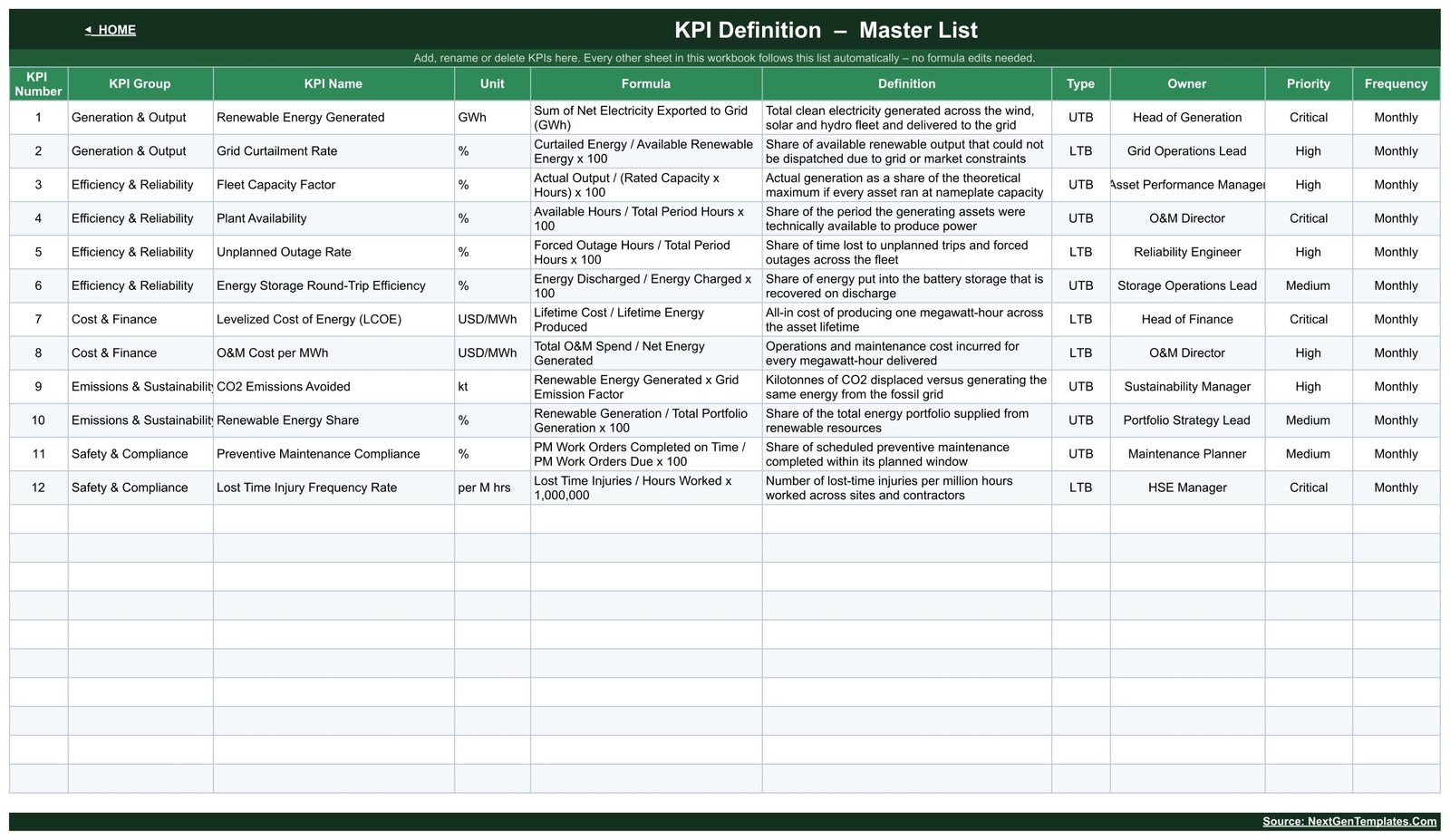Select the 'Sustainability Manager' owner cell
This screenshot has width=1450, height=840.
click(x=1187, y=386)
